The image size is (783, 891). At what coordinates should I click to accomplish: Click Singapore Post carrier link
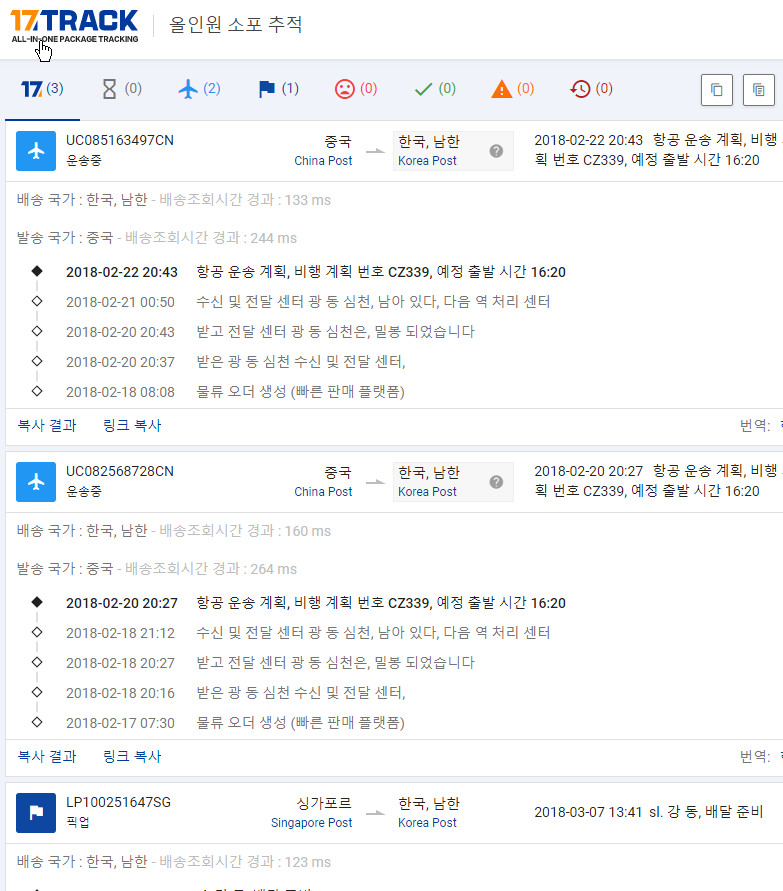click(x=311, y=823)
